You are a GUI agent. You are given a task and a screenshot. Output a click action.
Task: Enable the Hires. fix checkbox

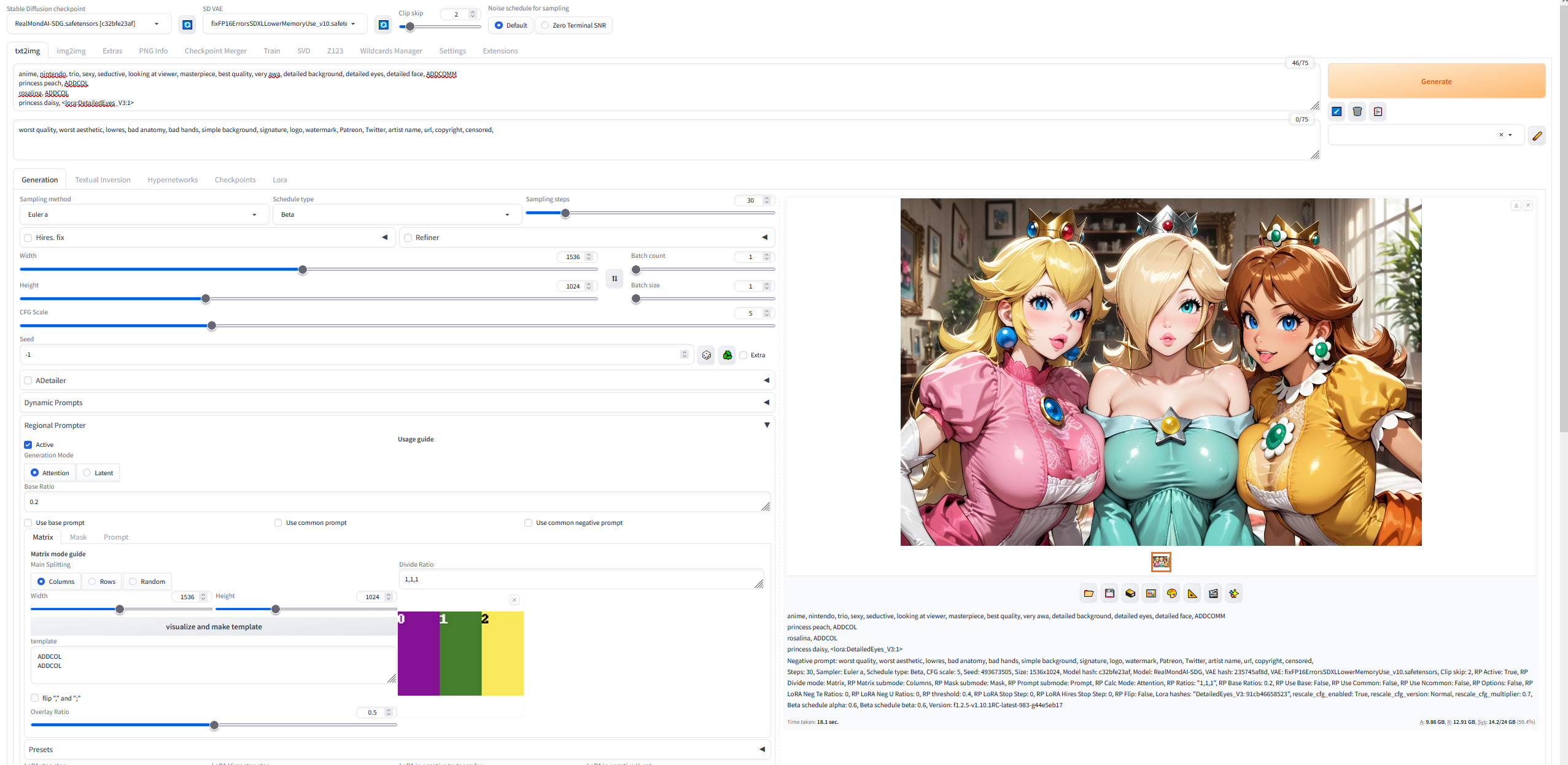[28, 238]
